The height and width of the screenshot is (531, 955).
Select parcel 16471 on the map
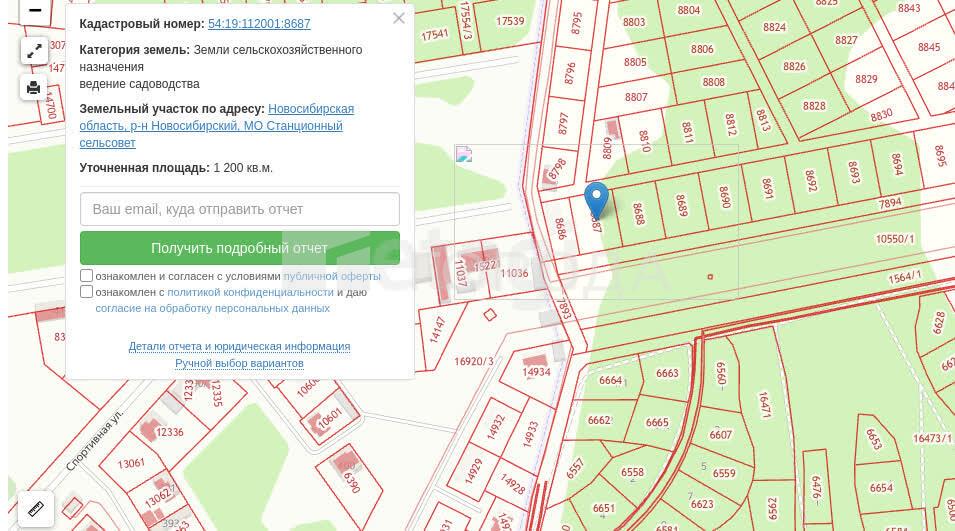click(x=764, y=404)
